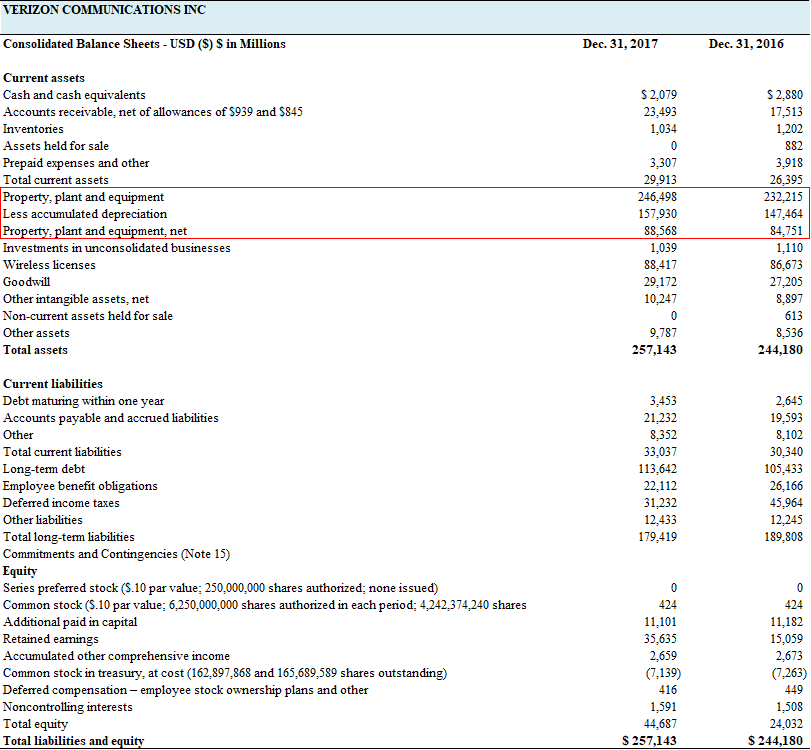Click the 'Noncontrolling interests' row label

click(x=68, y=708)
